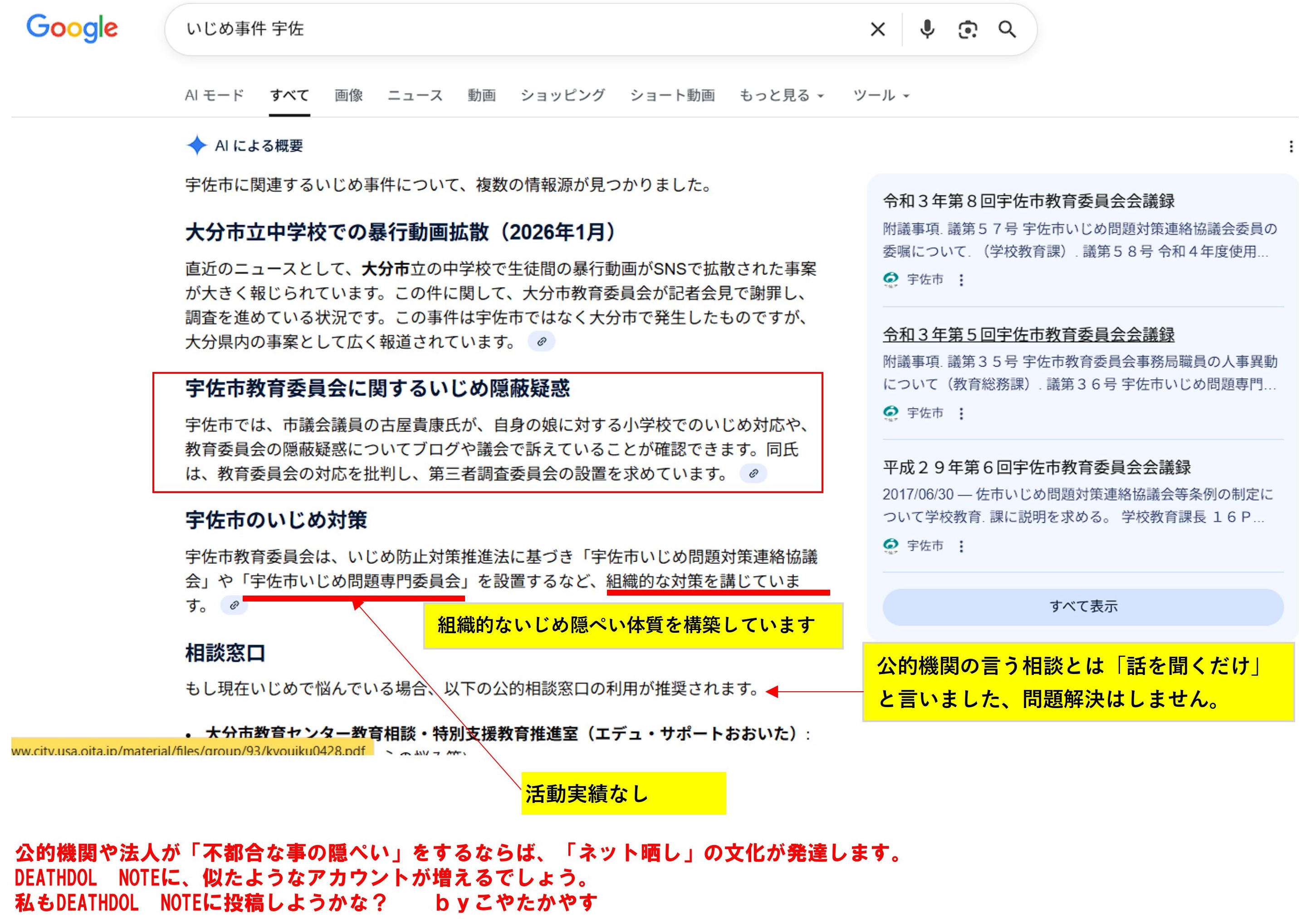1316x919 pixels.
Task: Open options for 令和3年第5回 source
Action: pos(961,413)
